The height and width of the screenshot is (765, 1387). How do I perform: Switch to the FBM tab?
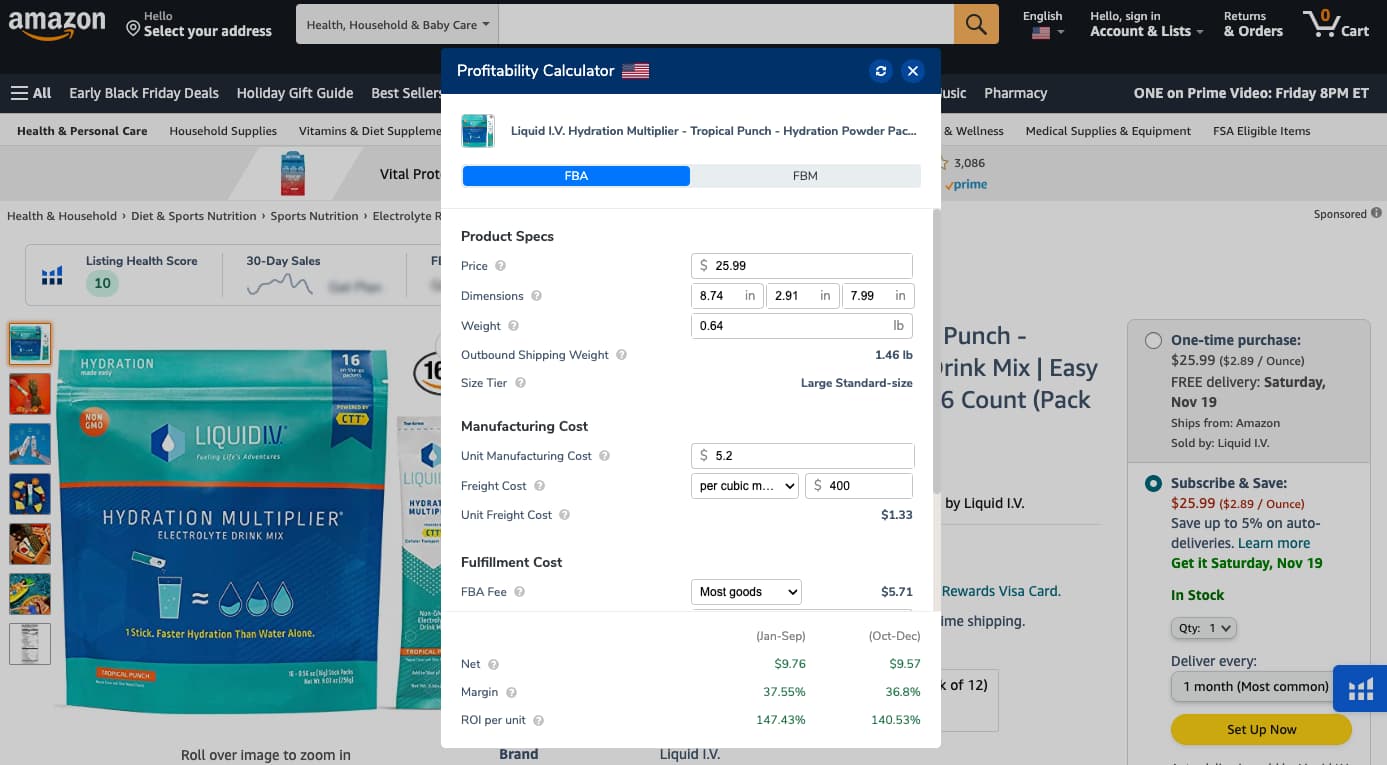click(805, 176)
